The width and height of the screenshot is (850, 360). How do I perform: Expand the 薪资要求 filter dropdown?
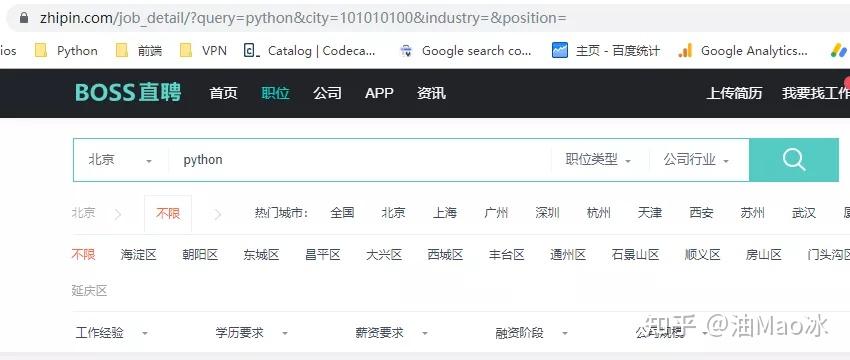392,332
